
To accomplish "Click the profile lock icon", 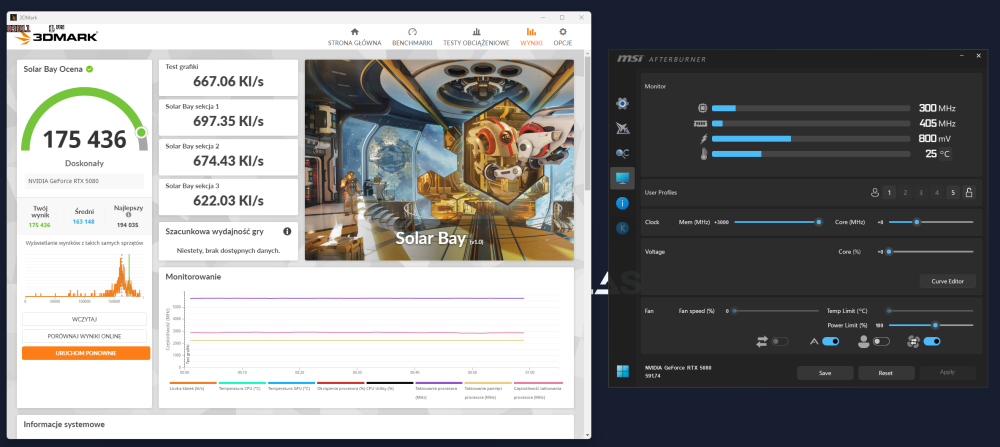I will pyautogui.click(x=968, y=192).
